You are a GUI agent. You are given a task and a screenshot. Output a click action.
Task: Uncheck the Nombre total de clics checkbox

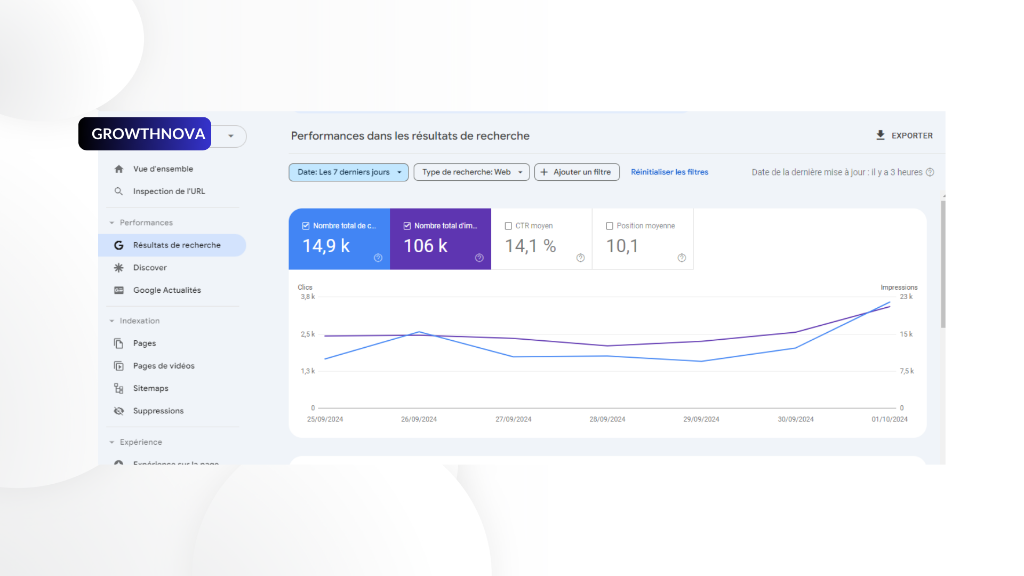tap(306, 226)
